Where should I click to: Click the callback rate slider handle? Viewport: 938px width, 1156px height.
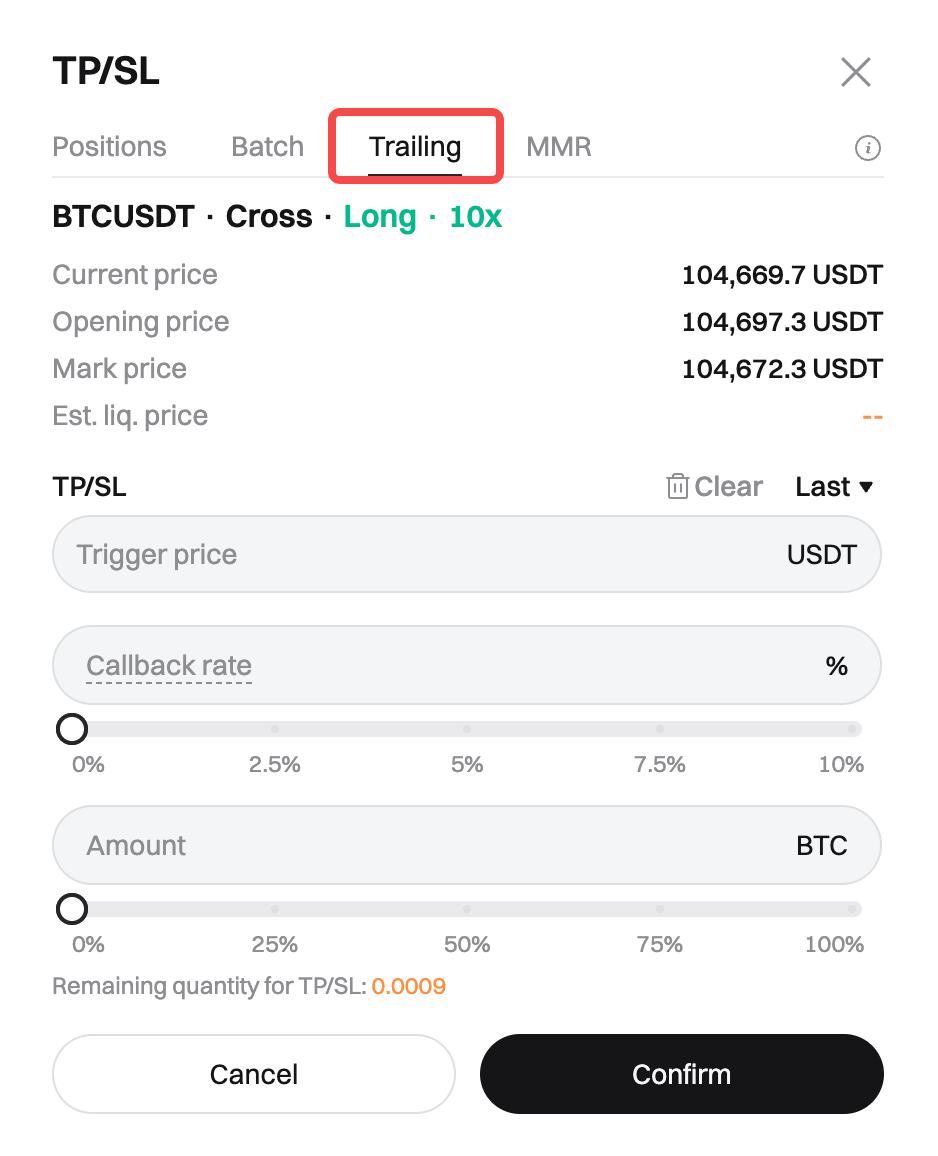pyautogui.click(x=72, y=729)
